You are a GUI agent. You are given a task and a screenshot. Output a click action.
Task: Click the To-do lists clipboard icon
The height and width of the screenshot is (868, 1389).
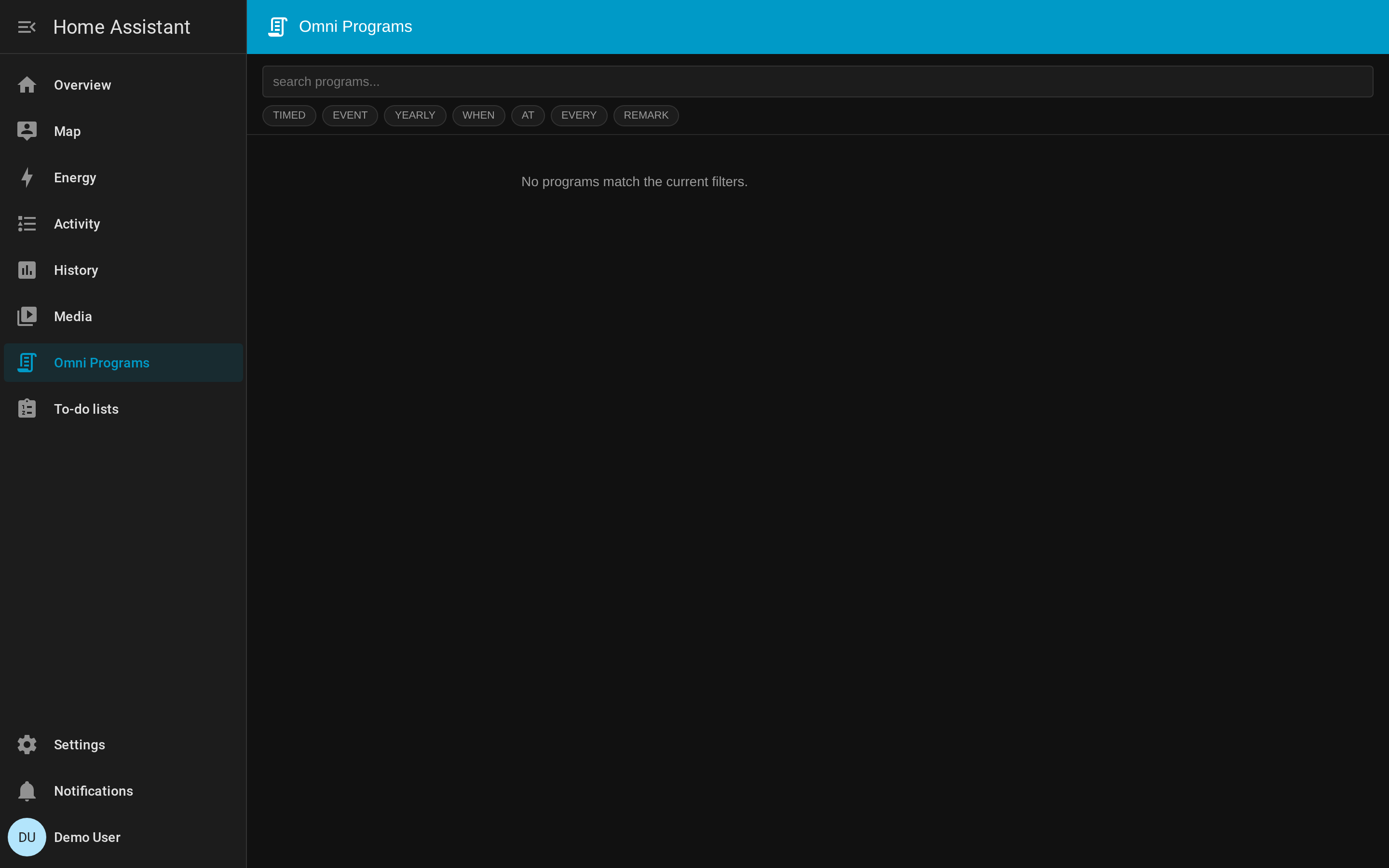pyautogui.click(x=27, y=409)
